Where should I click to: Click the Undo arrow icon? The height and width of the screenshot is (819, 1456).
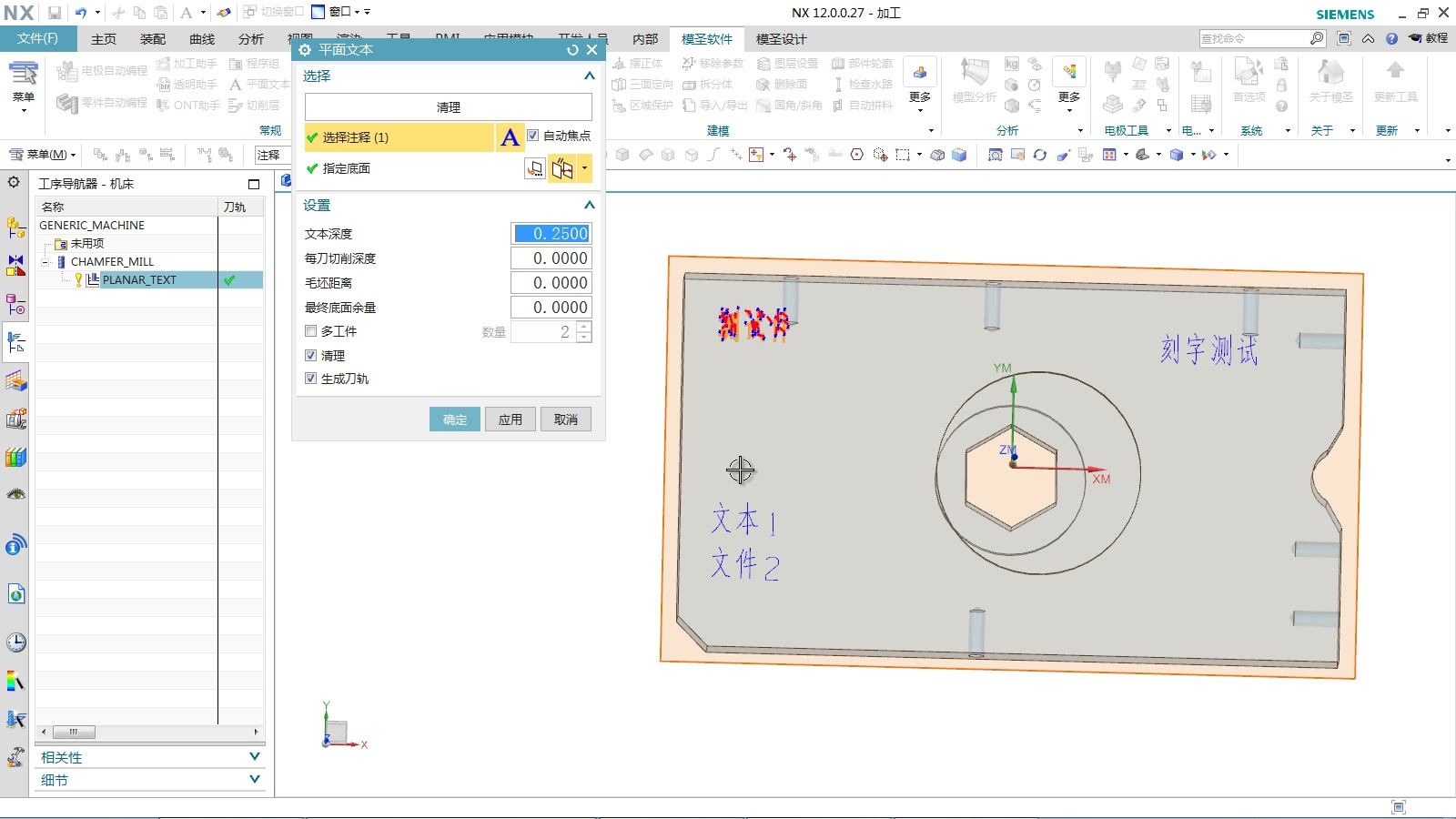click(x=81, y=13)
